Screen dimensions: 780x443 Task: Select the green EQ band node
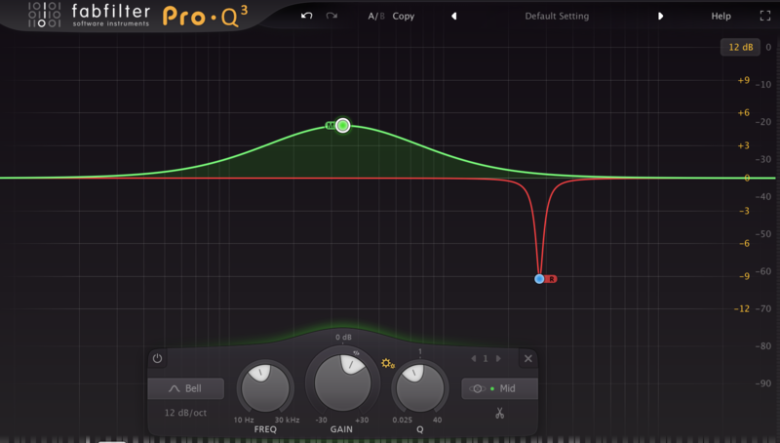coord(343,125)
